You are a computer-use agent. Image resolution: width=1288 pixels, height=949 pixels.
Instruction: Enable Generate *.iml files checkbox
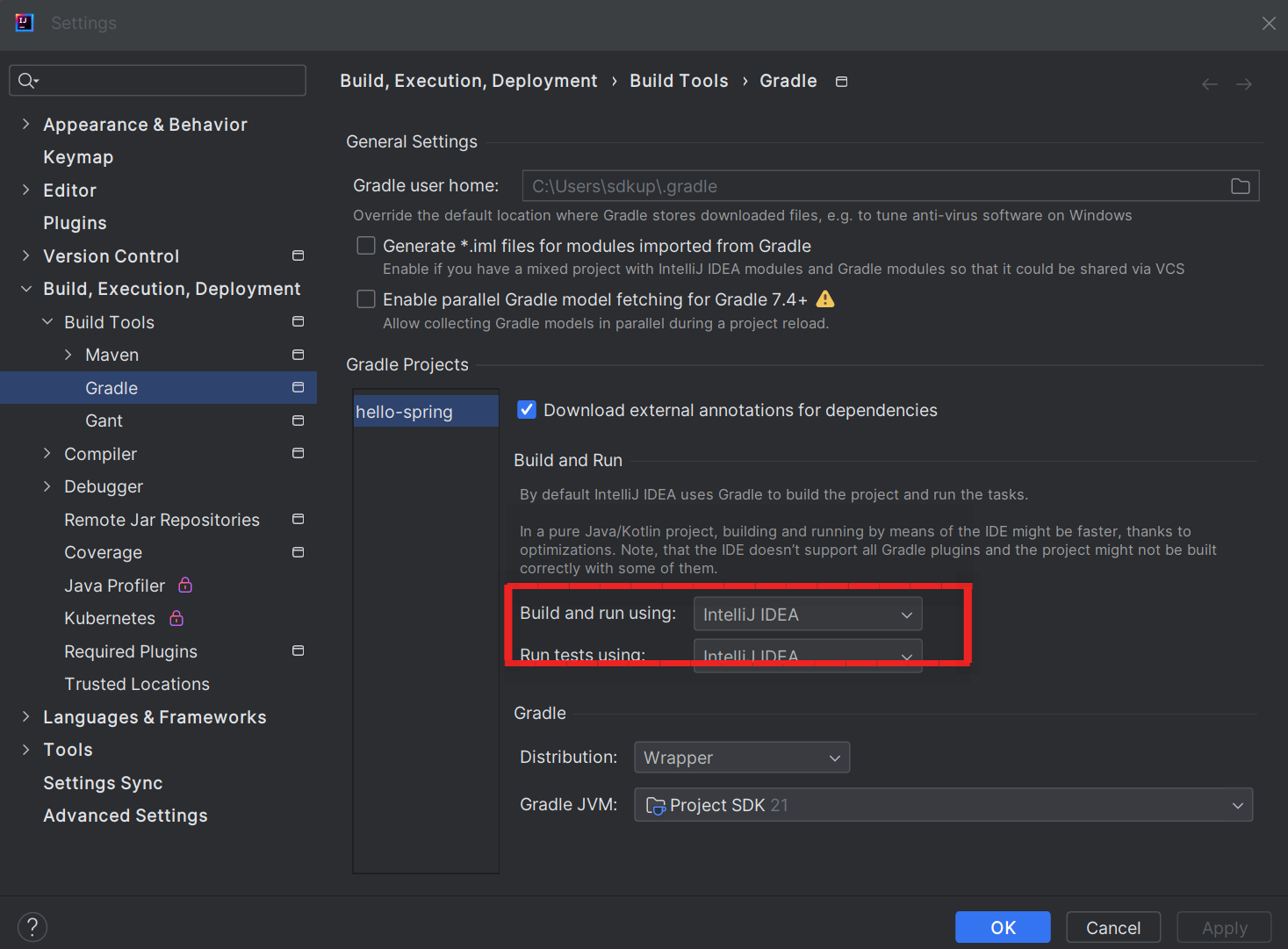(x=366, y=246)
